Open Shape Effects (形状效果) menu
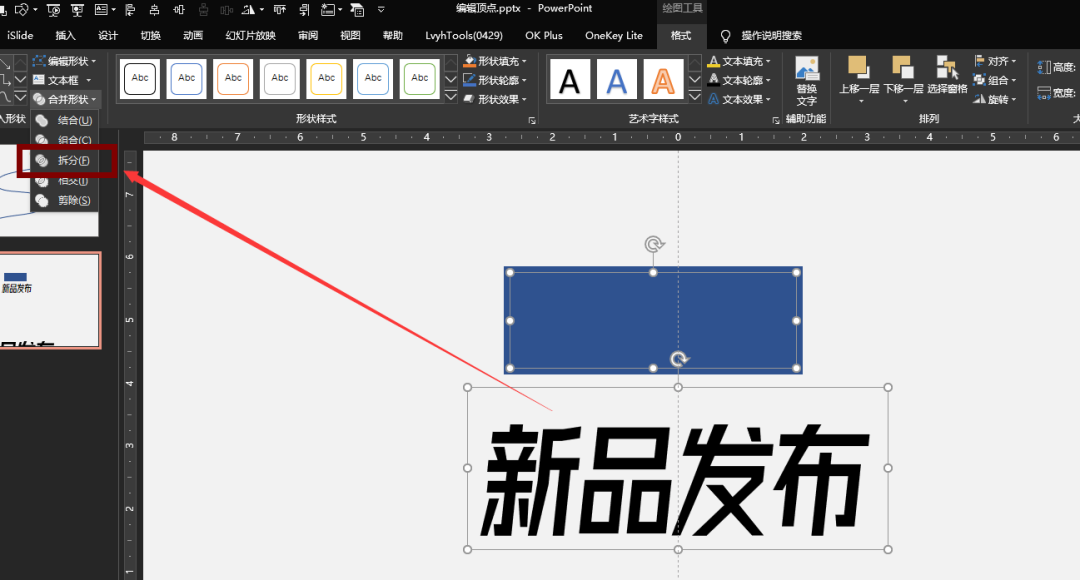Image resolution: width=1080 pixels, height=580 pixels. [495, 99]
